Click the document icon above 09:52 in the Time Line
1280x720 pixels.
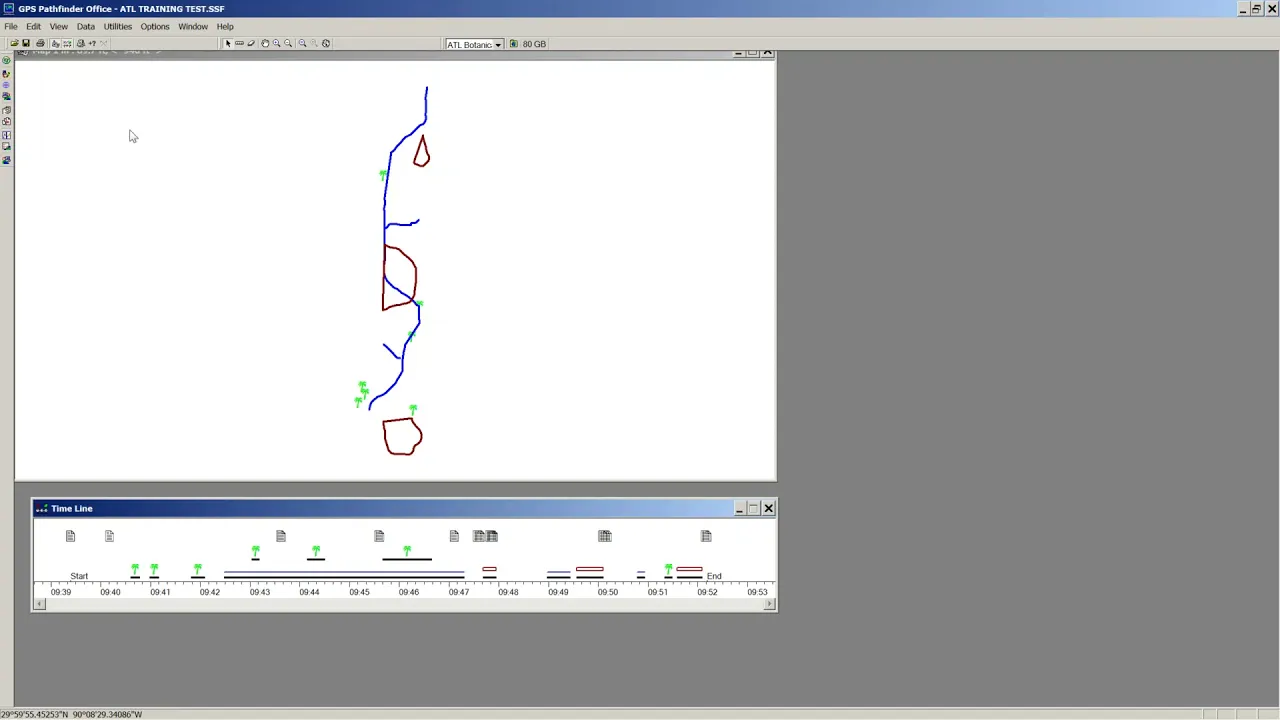(x=706, y=536)
